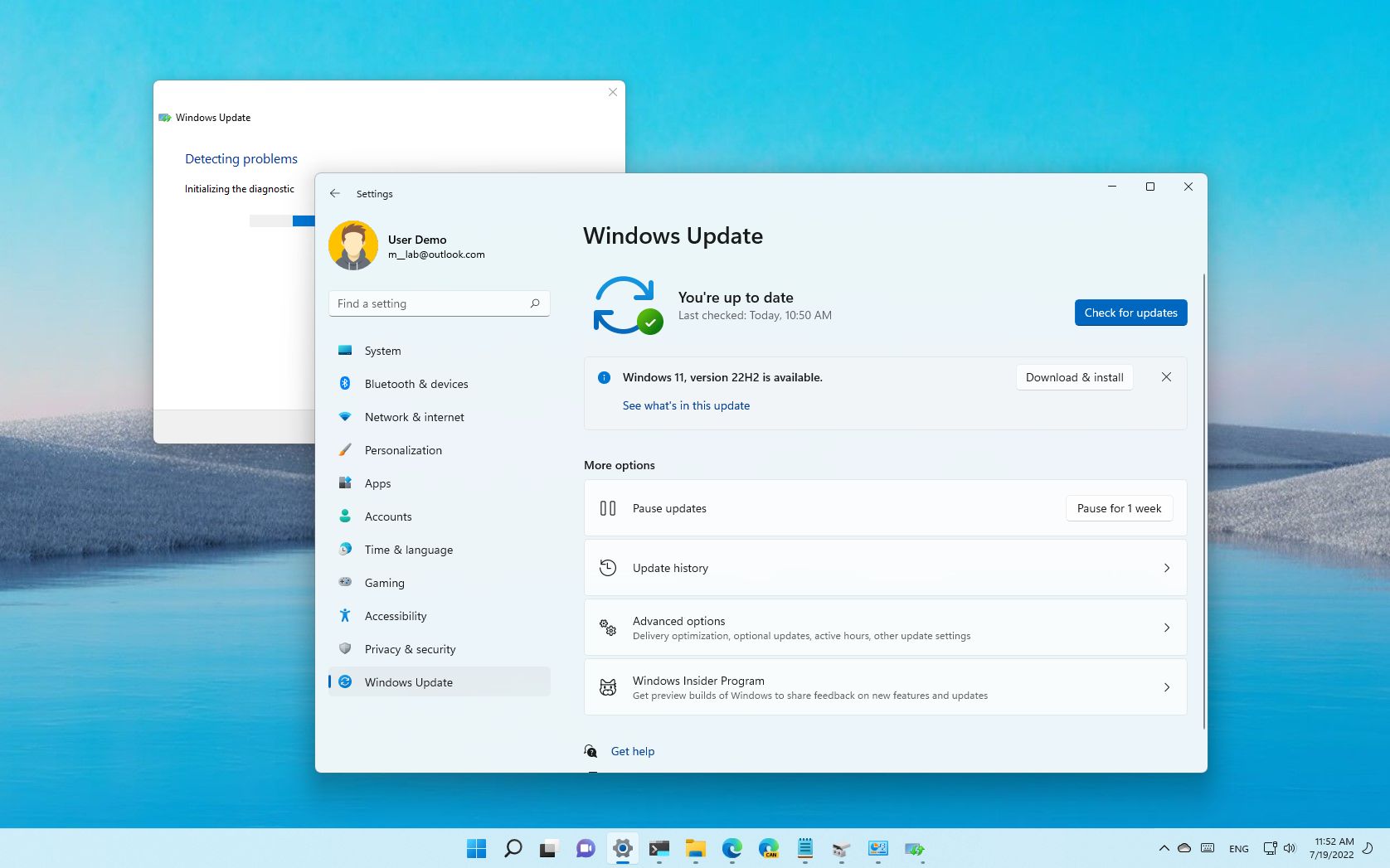The height and width of the screenshot is (868, 1390).
Task: Click the Get help icon
Action: (591, 751)
